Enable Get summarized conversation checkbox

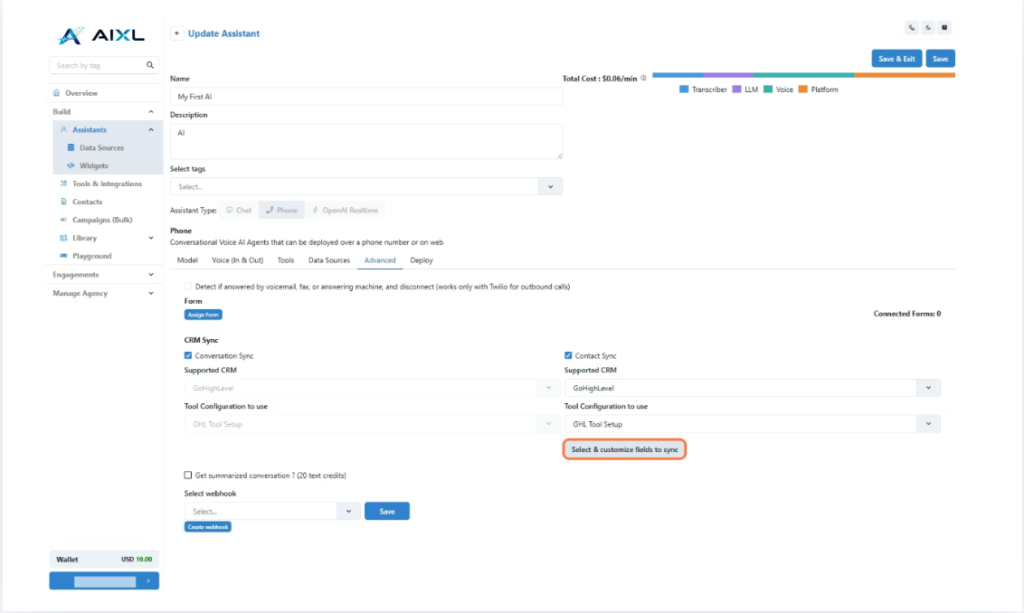[189, 475]
